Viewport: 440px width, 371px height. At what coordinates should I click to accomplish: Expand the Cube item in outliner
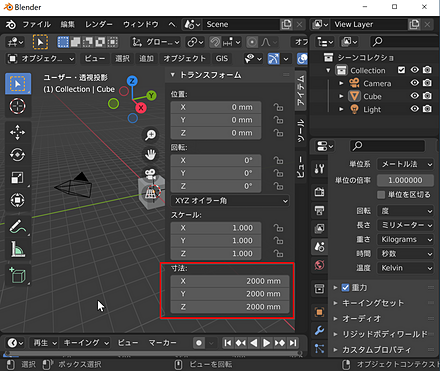(x=341, y=96)
